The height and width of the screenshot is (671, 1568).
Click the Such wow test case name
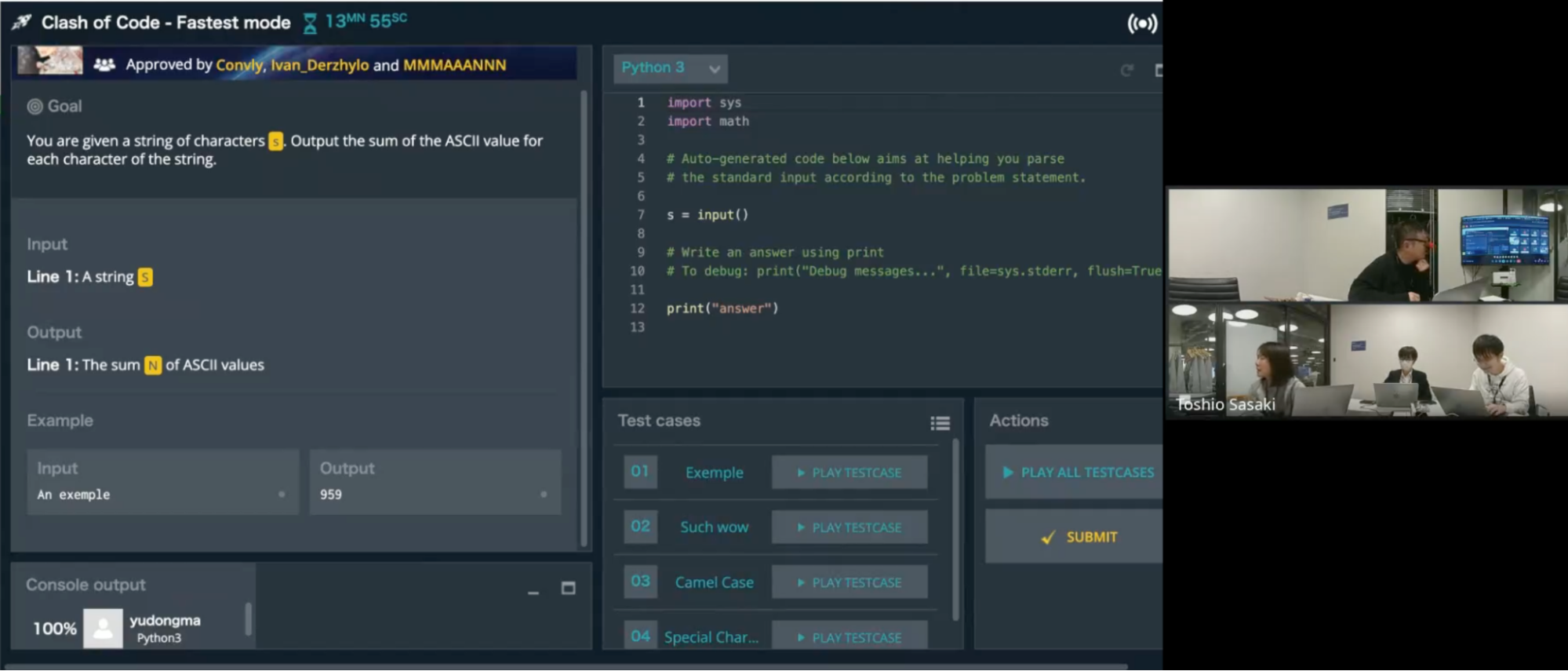pos(714,527)
